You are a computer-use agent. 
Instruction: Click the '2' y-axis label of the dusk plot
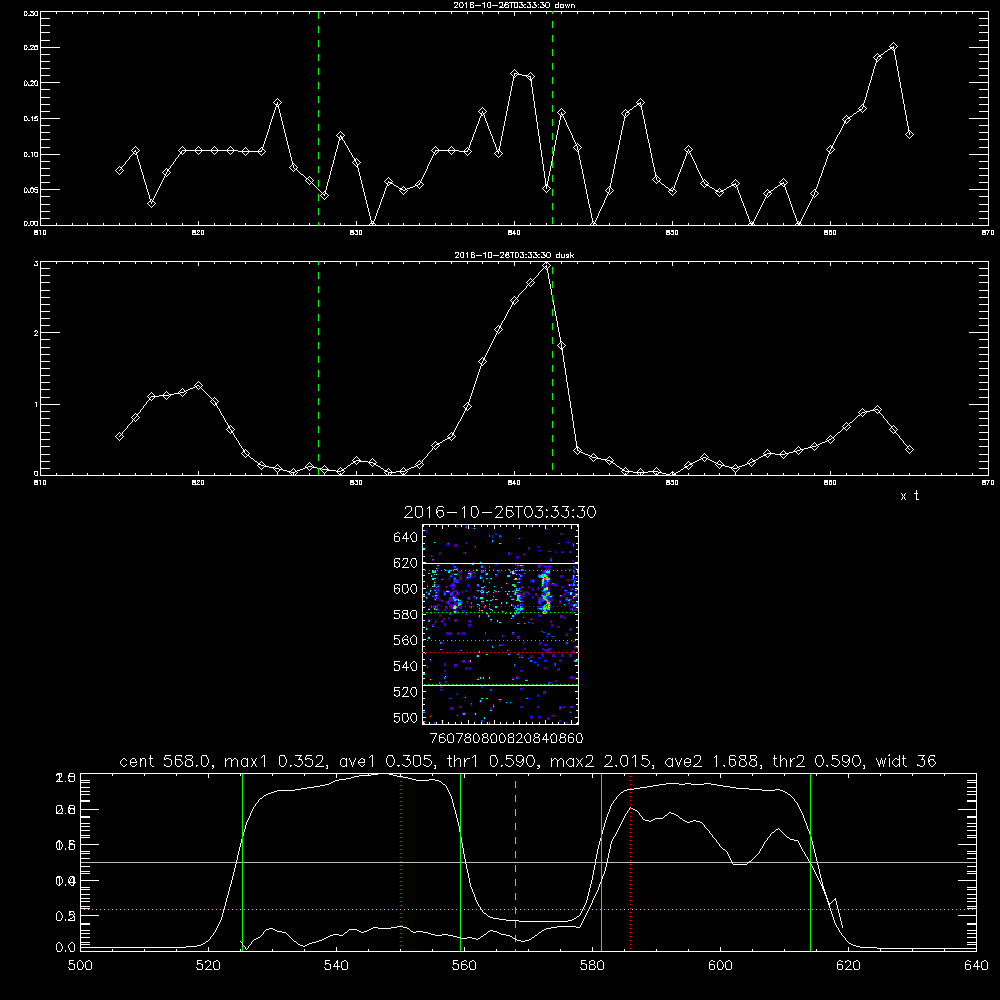(x=36, y=333)
